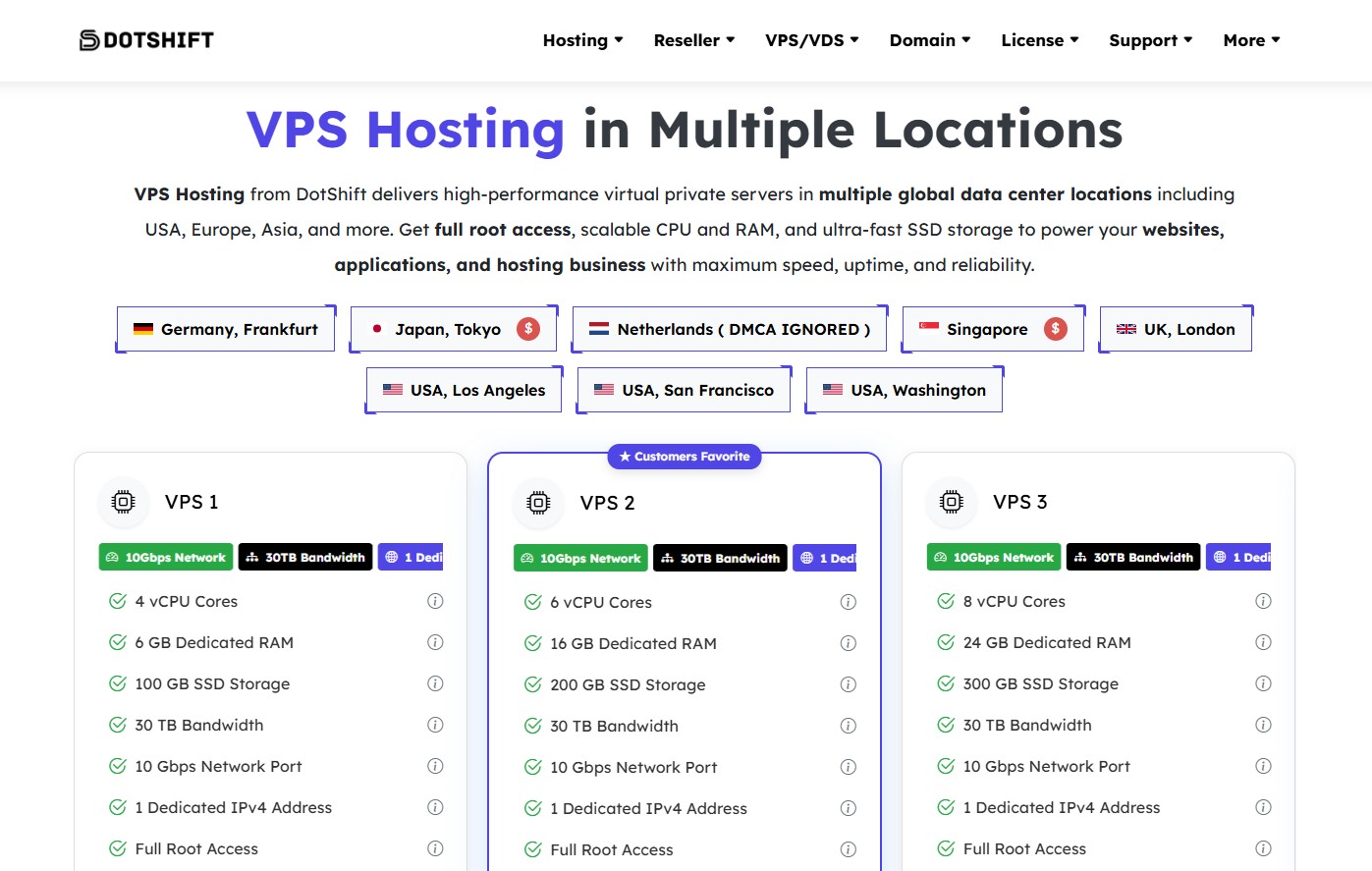Image resolution: width=1372 pixels, height=871 pixels.
Task: Select the Singapore location
Action: [x=993, y=329]
